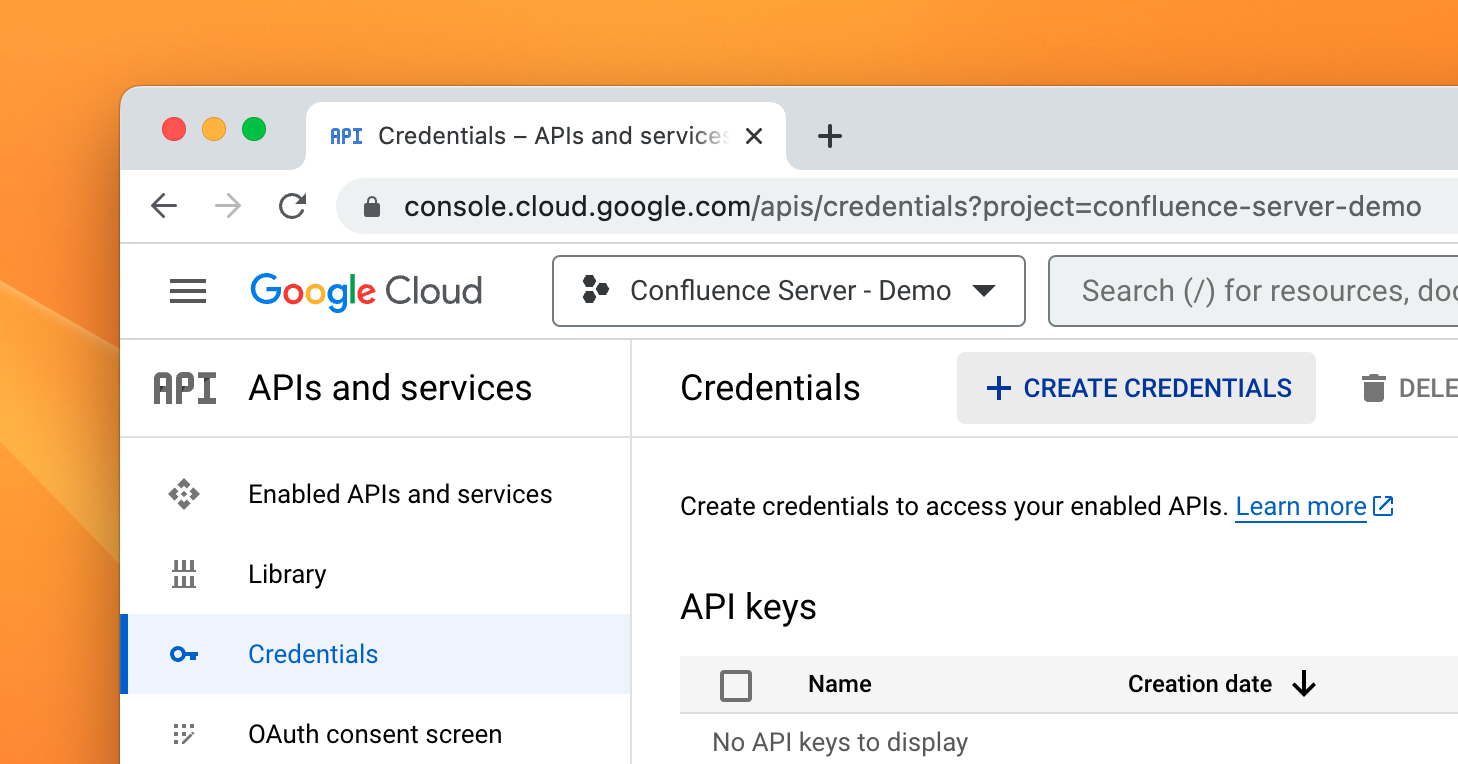The height and width of the screenshot is (764, 1458).
Task: Click the lock icon in address bar
Action: 372,207
